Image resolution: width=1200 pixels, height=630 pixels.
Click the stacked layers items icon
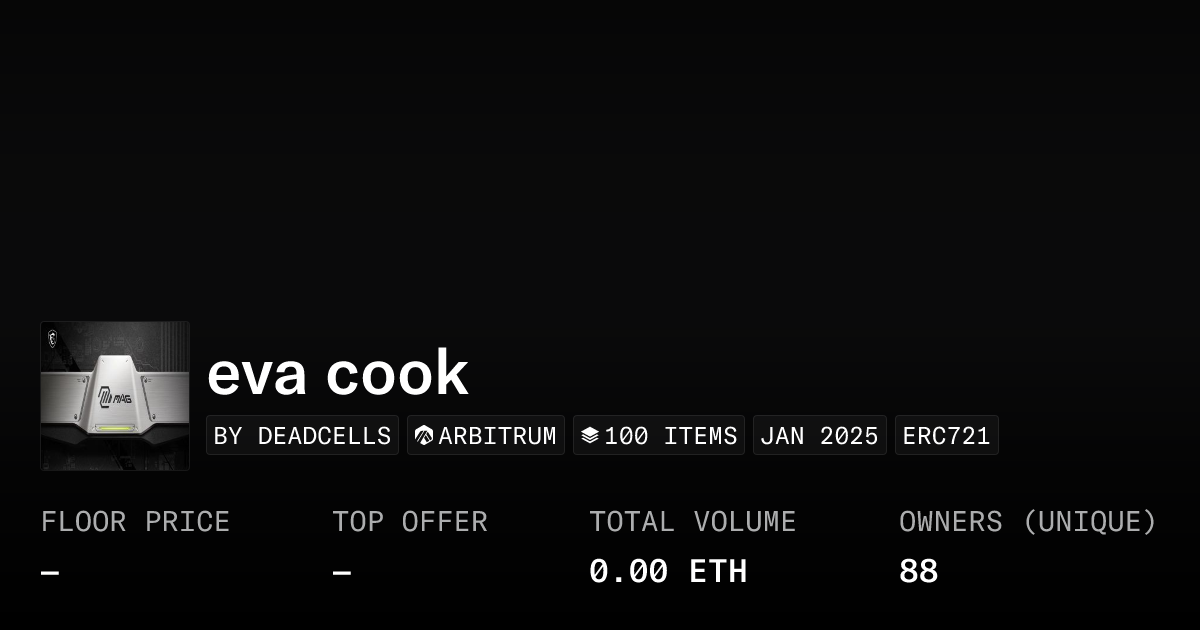tap(589, 436)
